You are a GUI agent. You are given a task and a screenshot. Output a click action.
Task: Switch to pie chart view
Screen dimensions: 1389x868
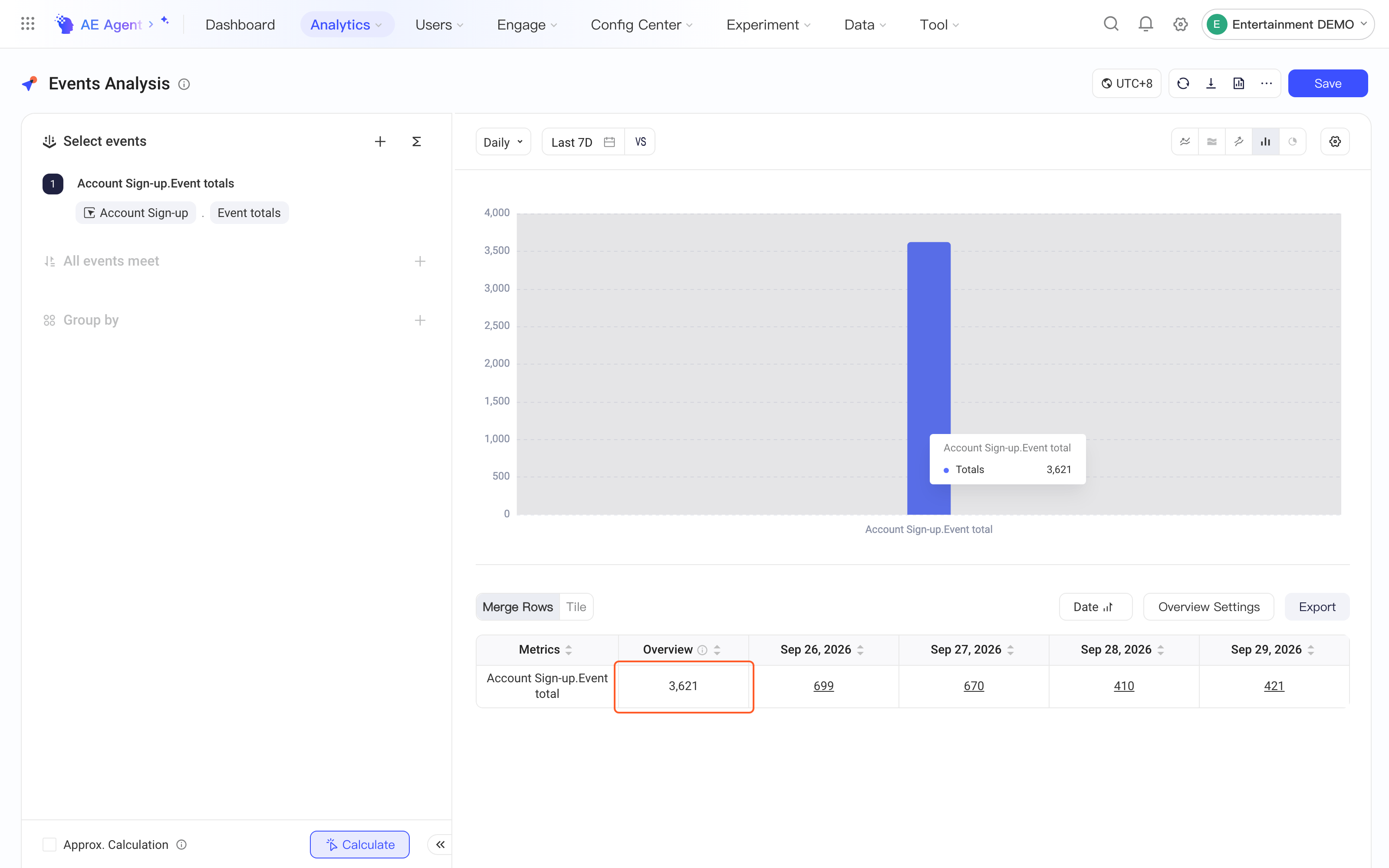1293,141
